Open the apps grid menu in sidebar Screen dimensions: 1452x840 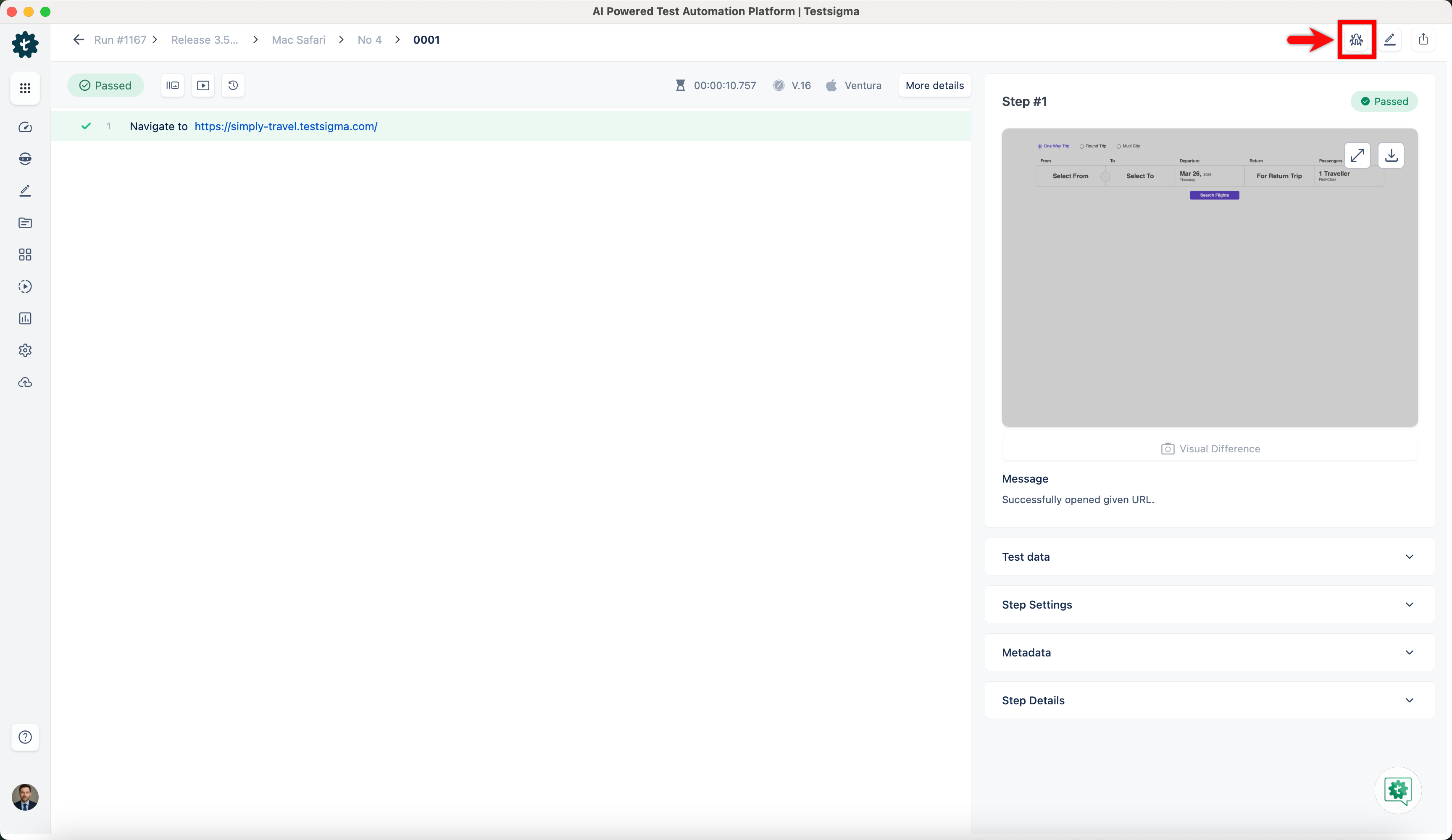25,88
